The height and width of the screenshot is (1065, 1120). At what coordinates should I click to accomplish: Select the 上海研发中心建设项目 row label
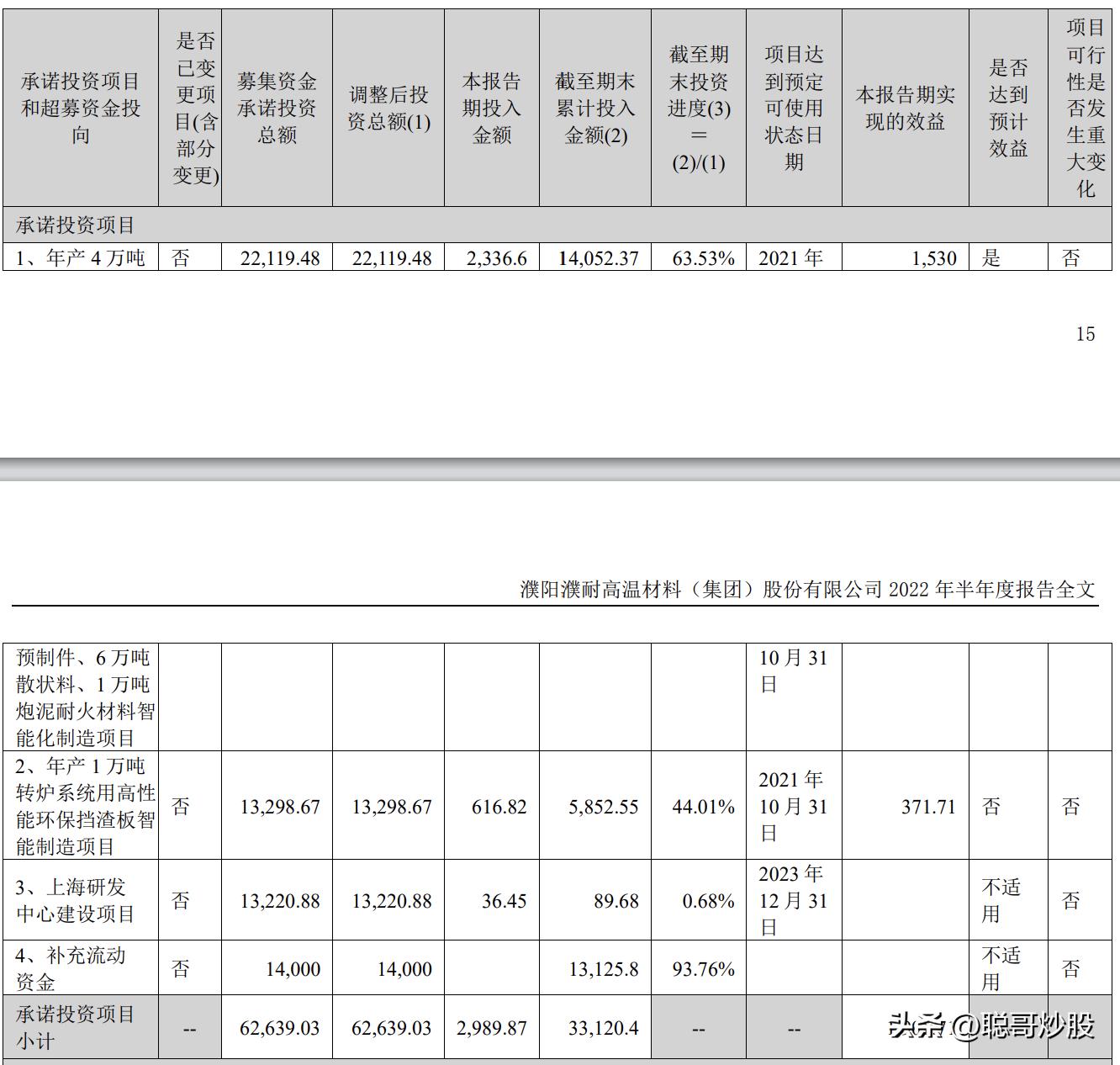pyautogui.click(x=76, y=898)
